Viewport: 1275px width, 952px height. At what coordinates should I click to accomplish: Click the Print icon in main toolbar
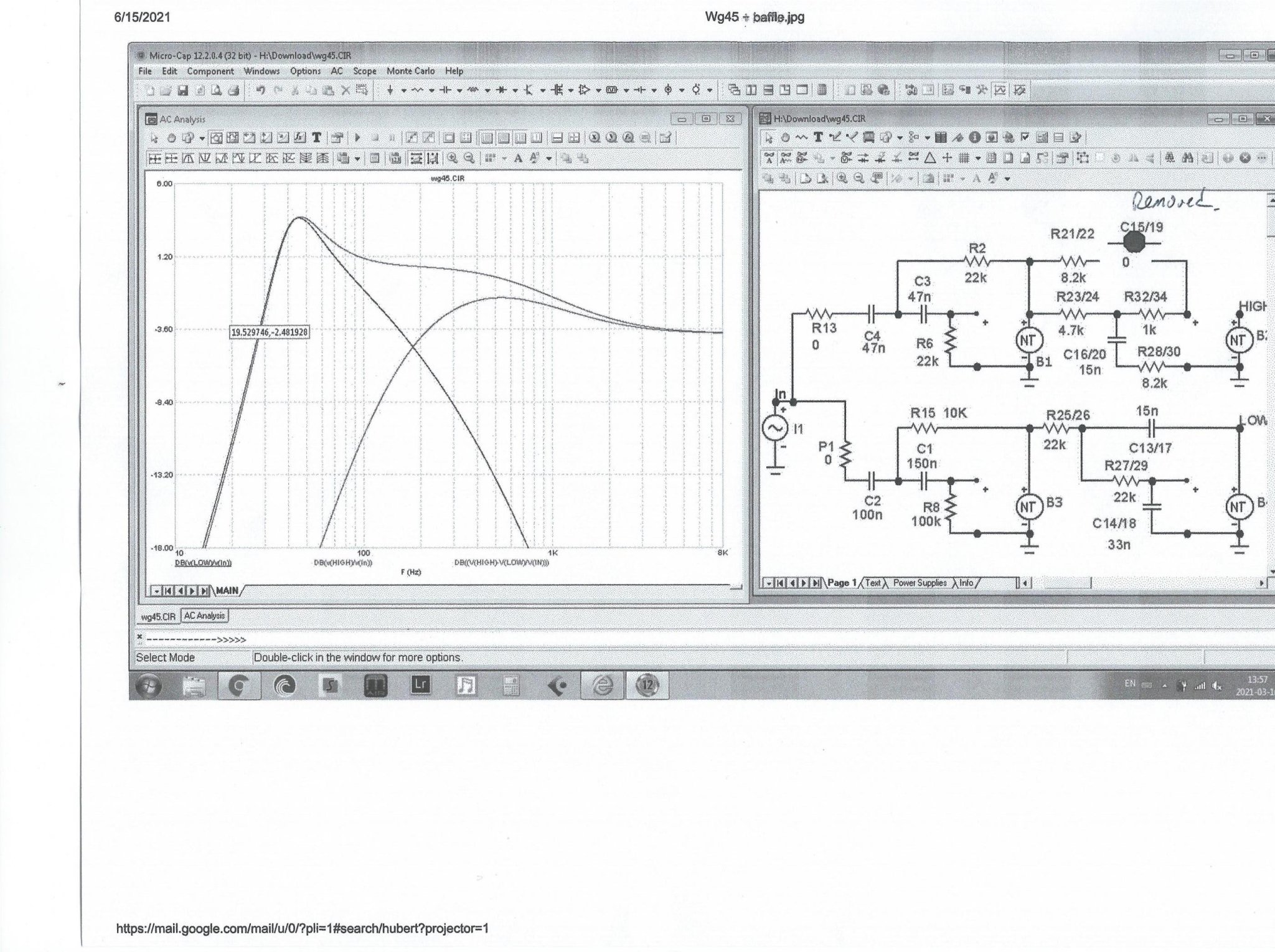233,90
